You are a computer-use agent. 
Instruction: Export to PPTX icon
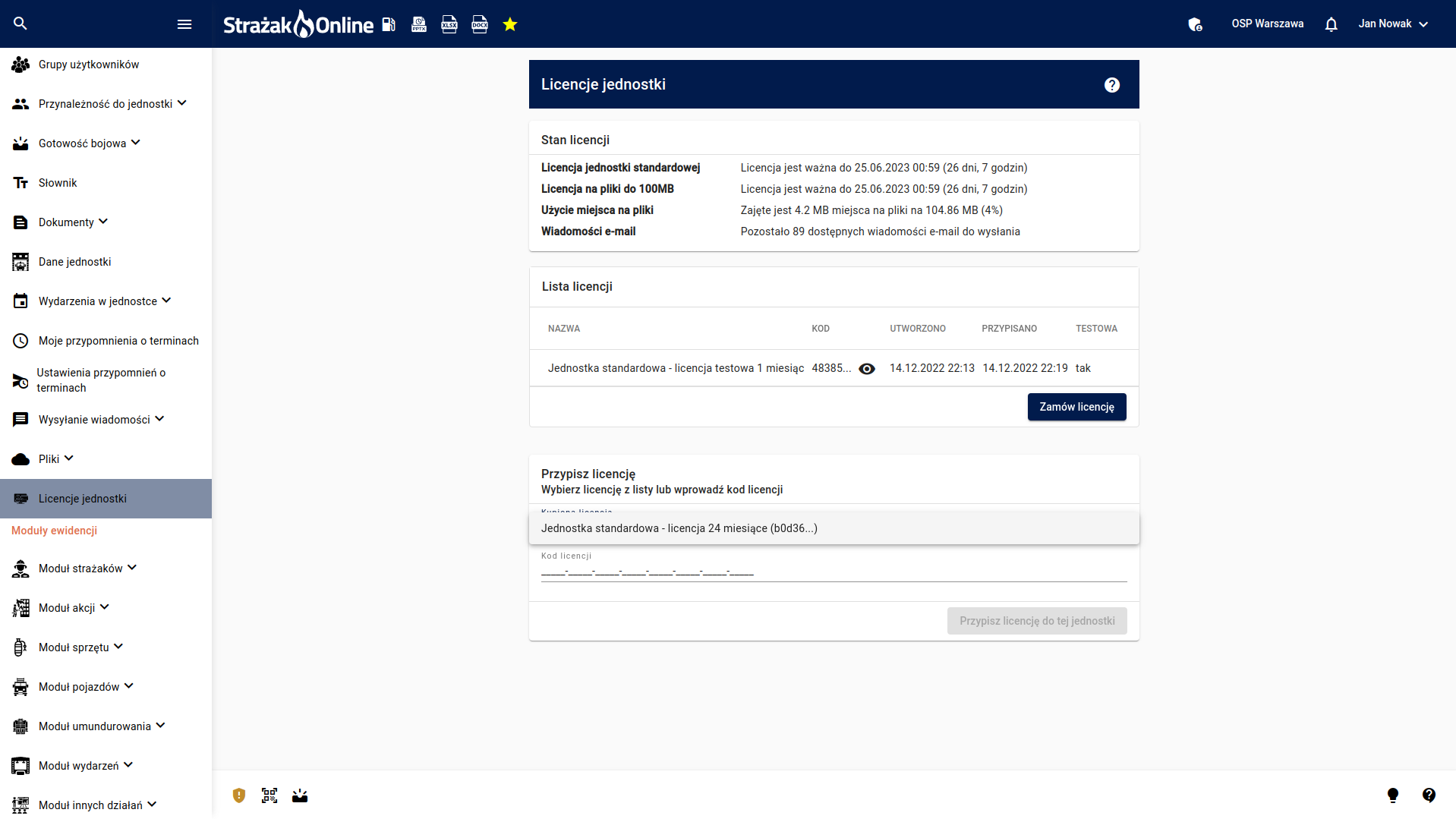(419, 24)
